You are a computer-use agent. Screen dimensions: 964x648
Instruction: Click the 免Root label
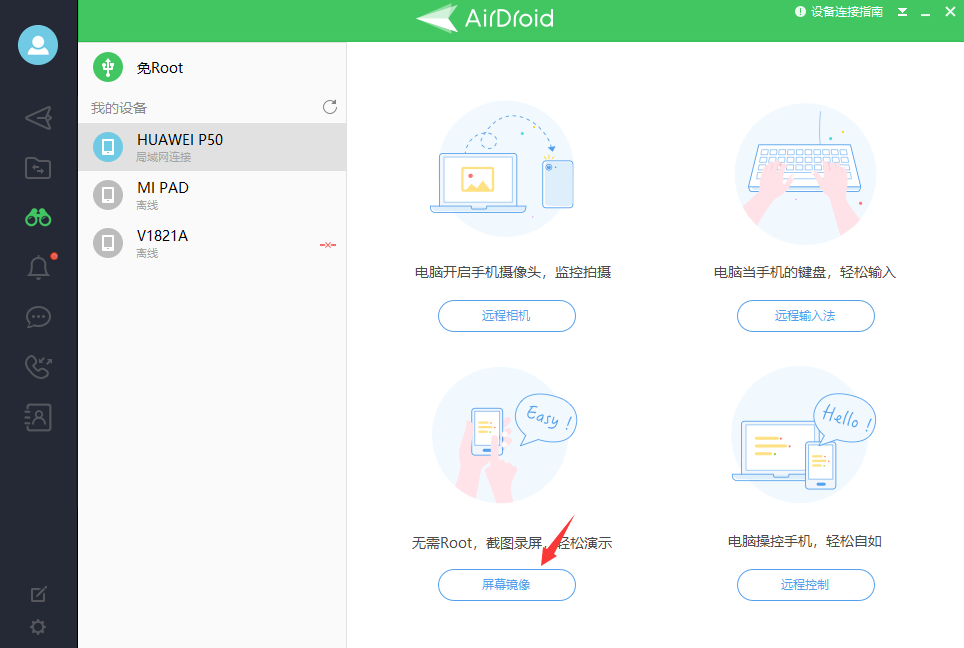coord(160,68)
